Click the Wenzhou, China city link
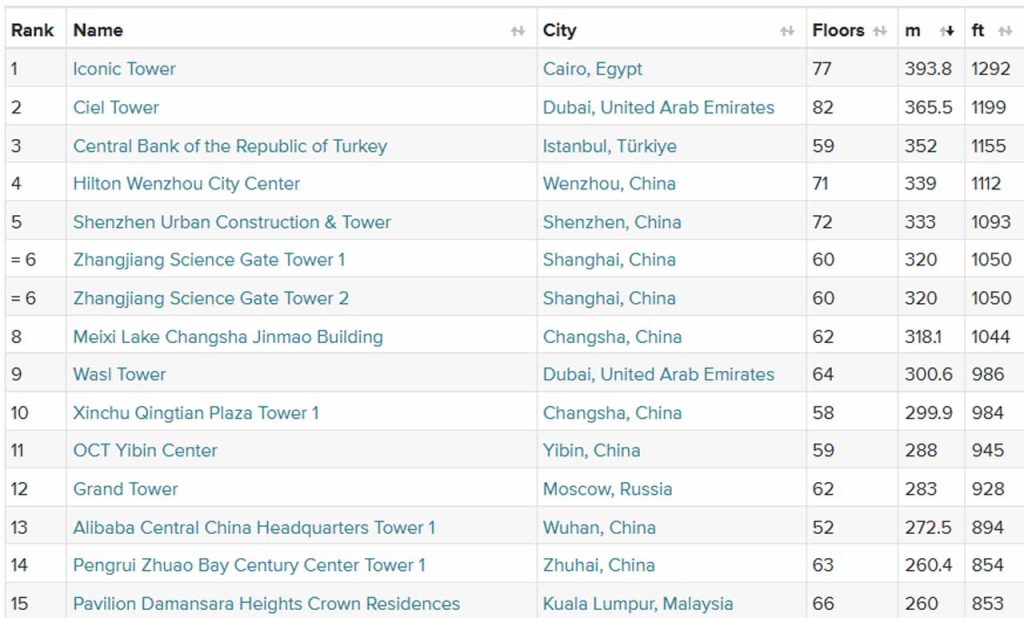 (609, 184)
